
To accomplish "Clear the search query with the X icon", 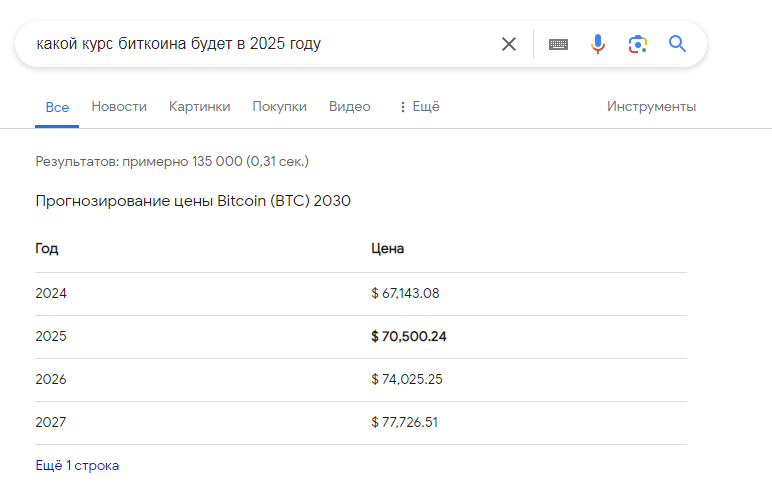I will point(509,44).
